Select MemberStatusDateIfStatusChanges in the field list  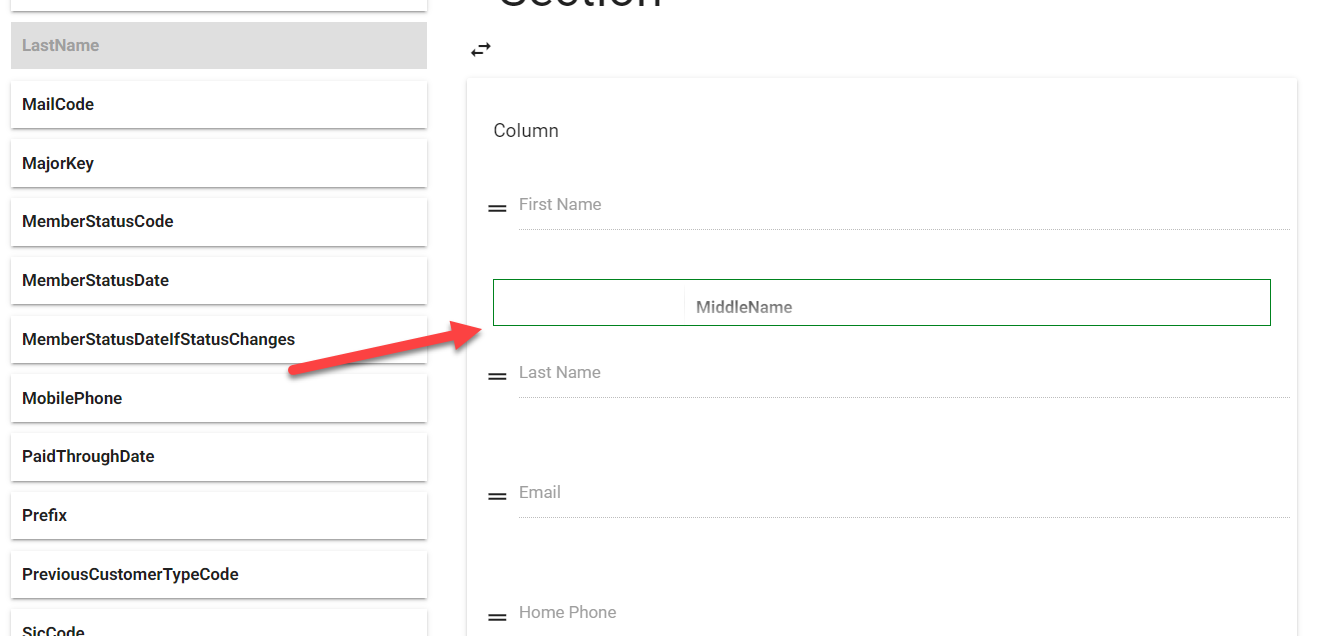pos(218,340)
